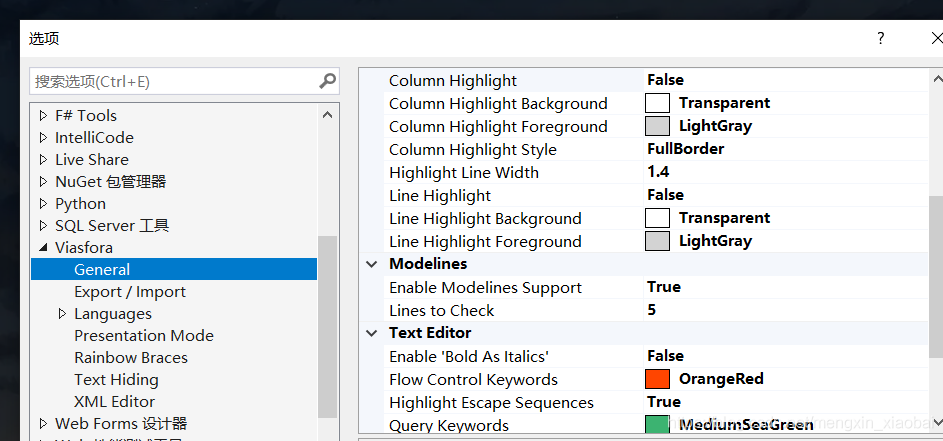Image resolution: width=943 pixels, height=441 pixels.
Task: Expand the F# Tools node
Action: tap(43, 116)
